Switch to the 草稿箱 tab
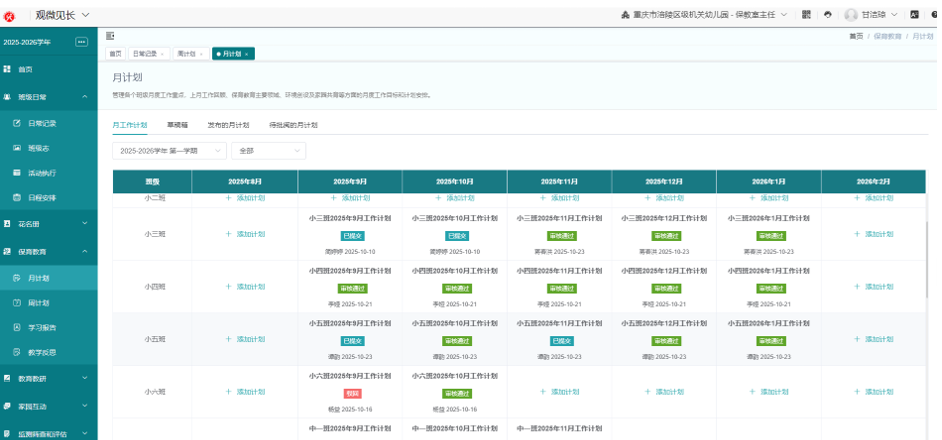 177,125
